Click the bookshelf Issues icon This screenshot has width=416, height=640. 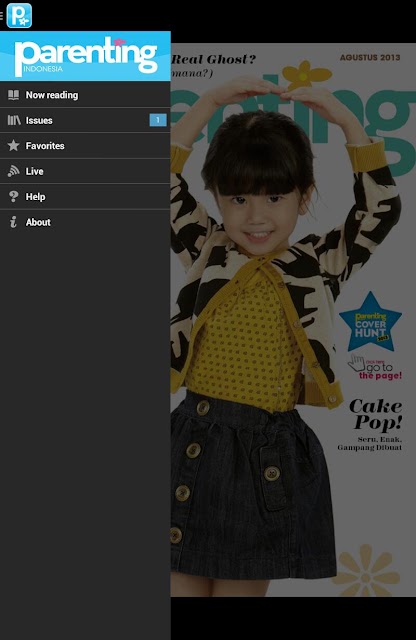[x=14, y=120]
